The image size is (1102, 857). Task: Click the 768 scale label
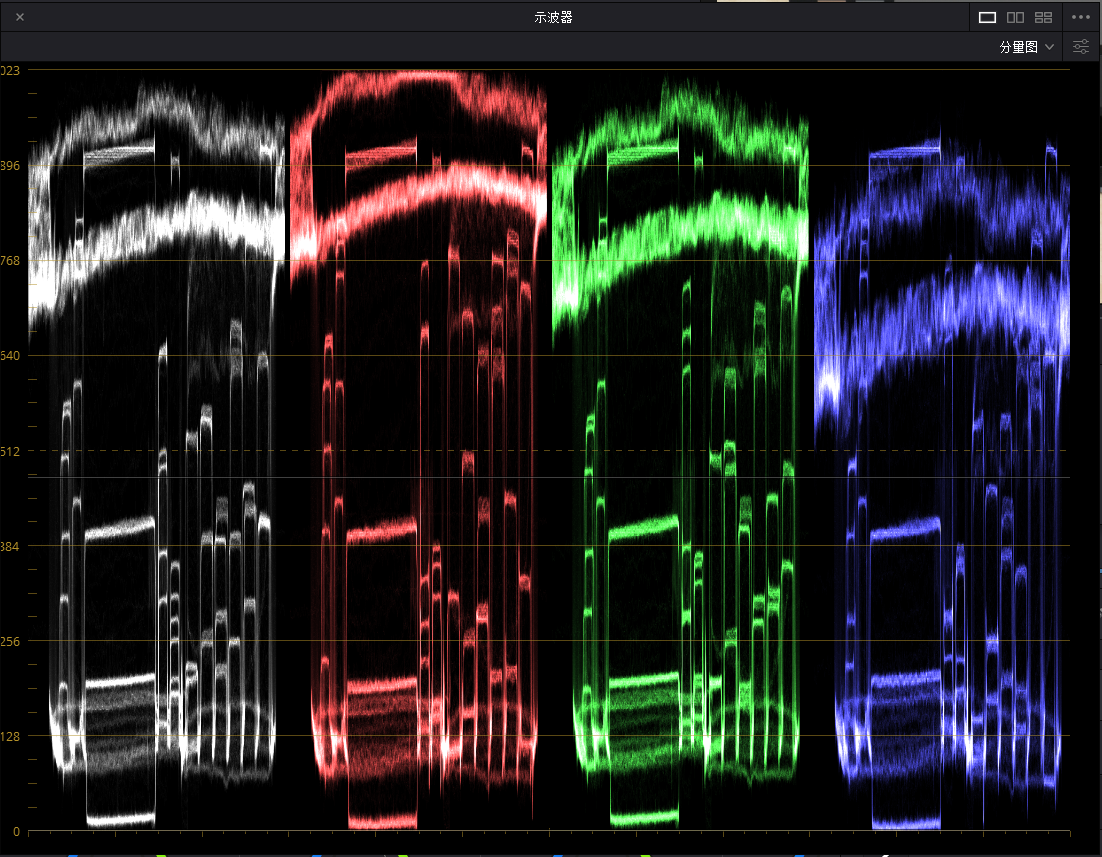[x=10, y=261]
